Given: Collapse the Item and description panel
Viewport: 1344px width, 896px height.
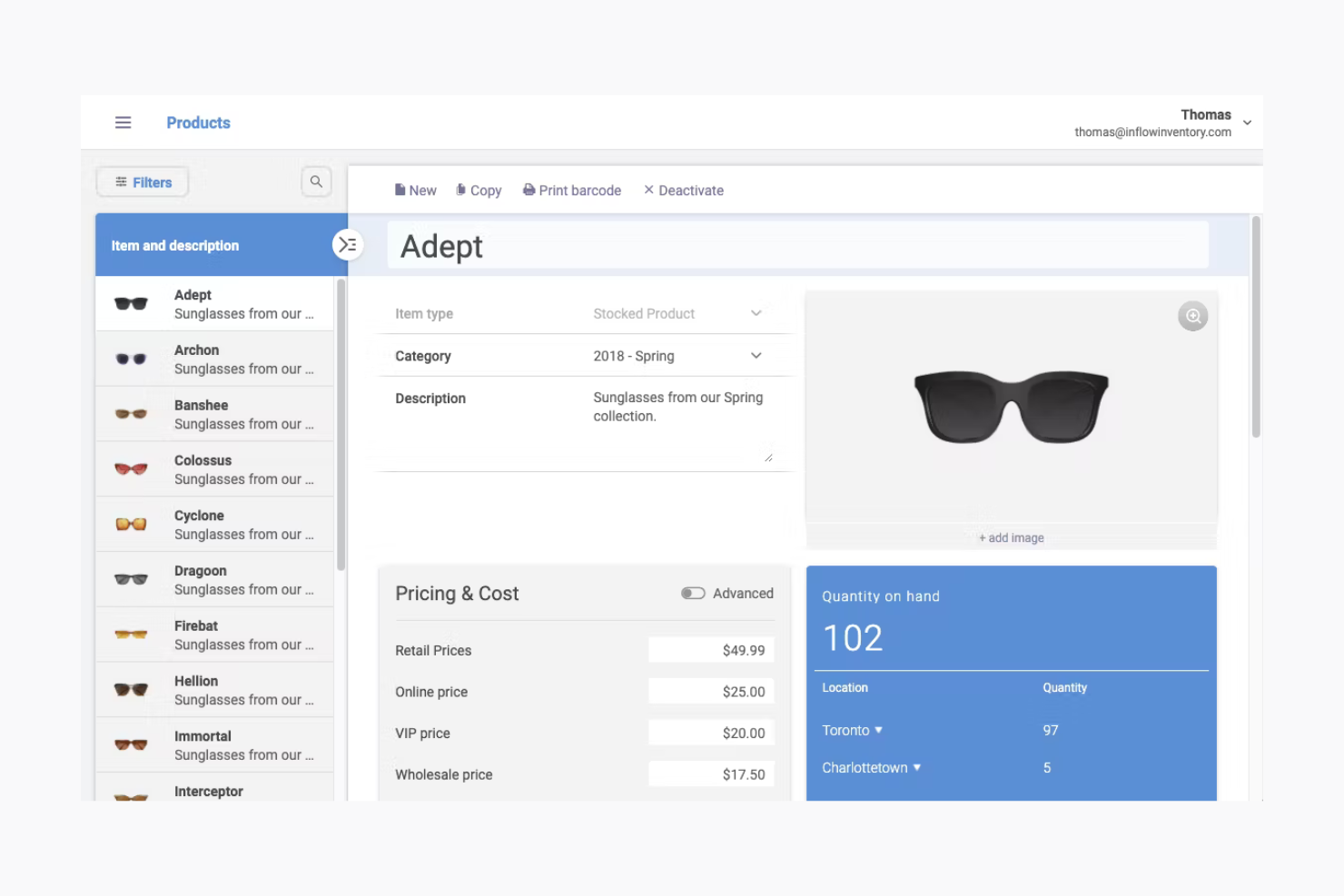Looking at the screenshot, I should tap(348, 244).
